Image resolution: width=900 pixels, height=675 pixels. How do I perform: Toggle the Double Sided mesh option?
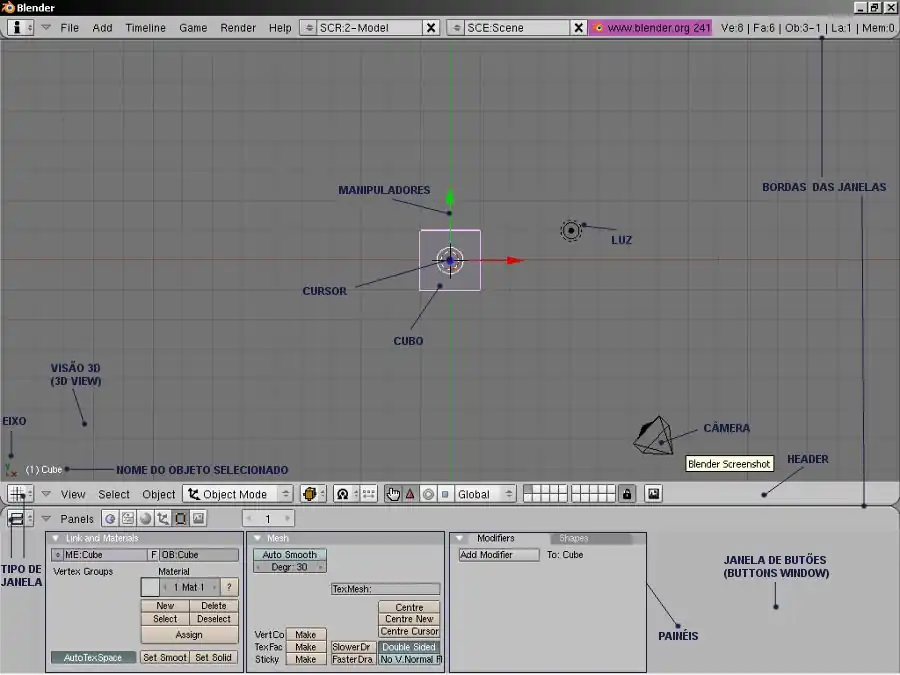coord(408,647)
